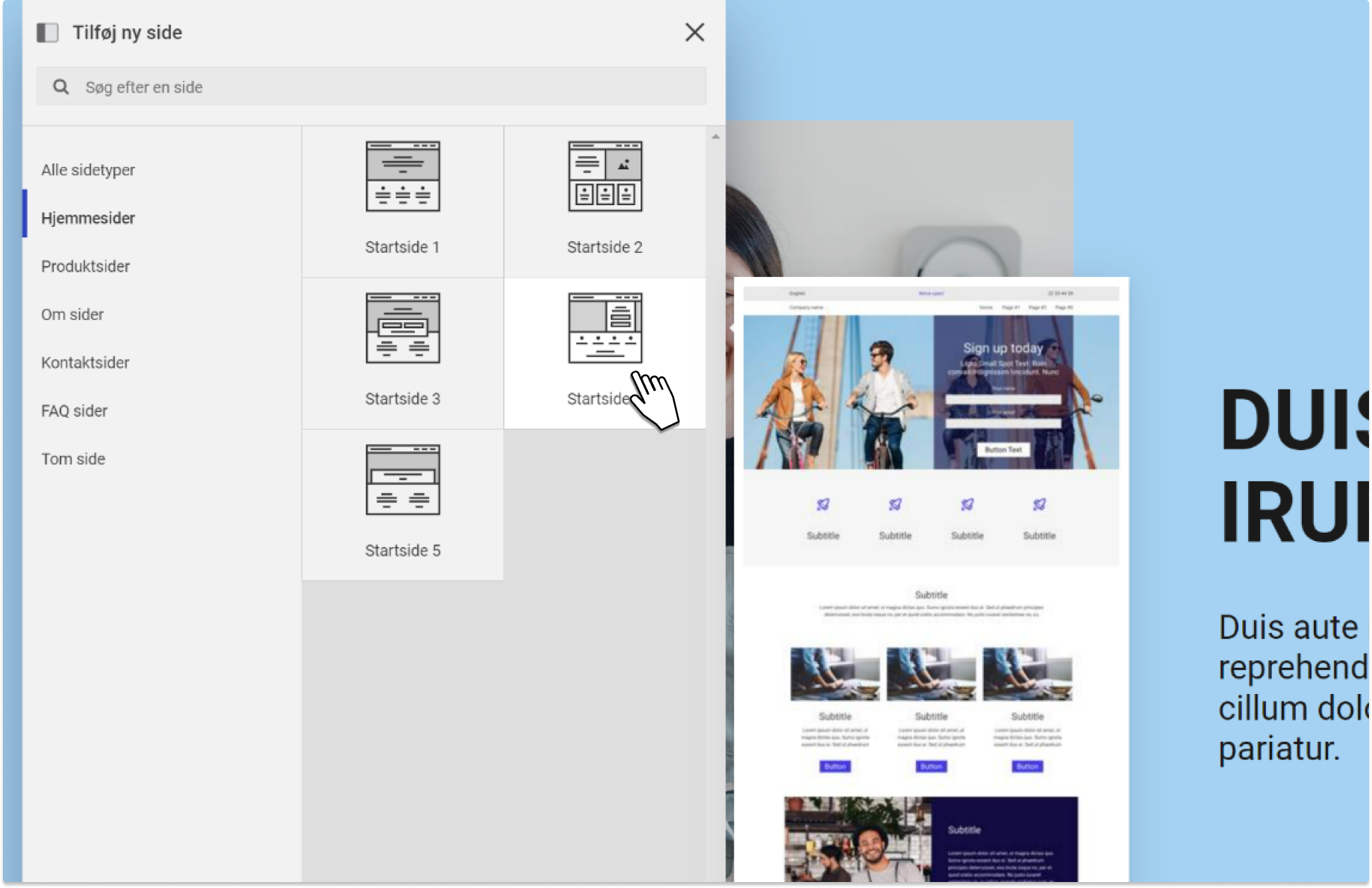Click the Startside 1 label text
1372x888 pixels.
[402, 247]
